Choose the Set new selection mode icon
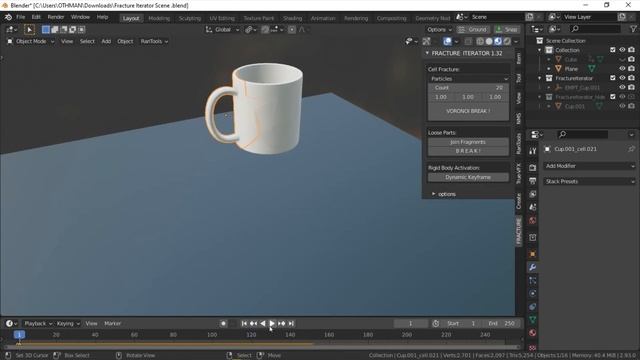Screen dimensions: 640x360 click(x=46, y=29)
